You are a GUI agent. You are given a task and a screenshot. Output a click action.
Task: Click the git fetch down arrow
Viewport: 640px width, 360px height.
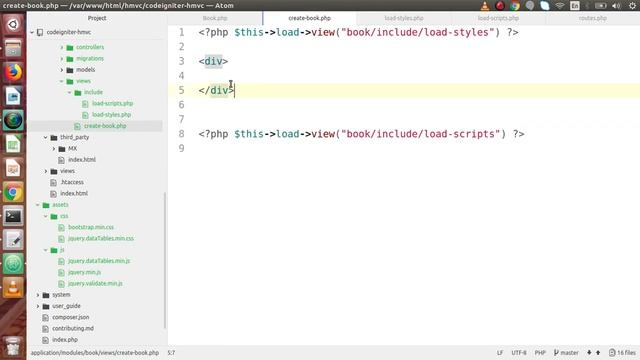coord(589,353)
